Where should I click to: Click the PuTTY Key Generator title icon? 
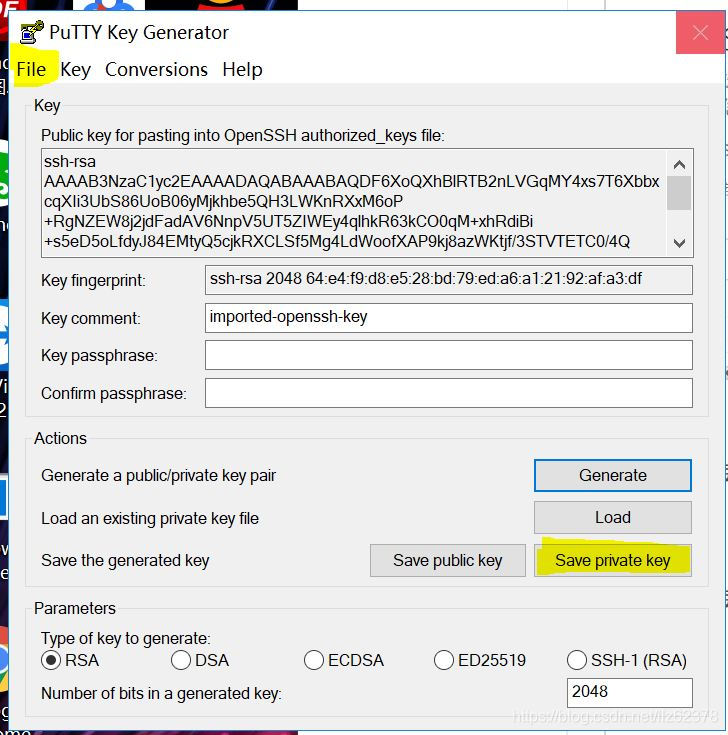[31, 32]
